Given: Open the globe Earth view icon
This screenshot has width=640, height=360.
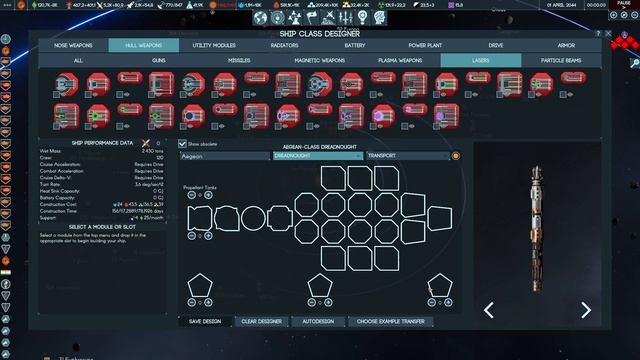Looking at the screenshot, I should point(260,18).
